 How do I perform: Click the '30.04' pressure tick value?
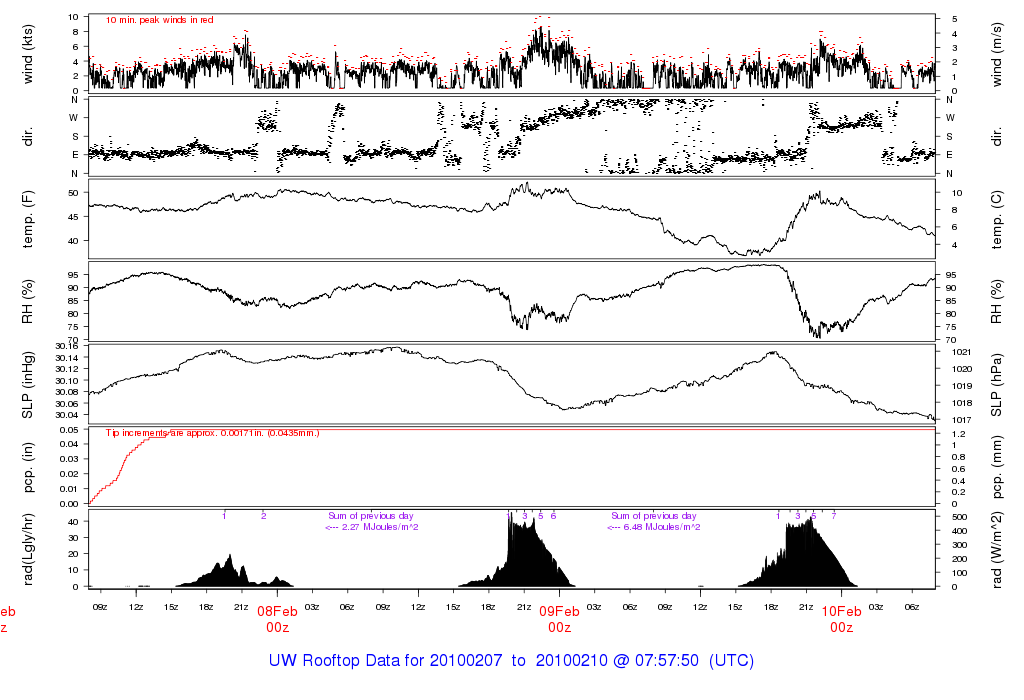67,415
